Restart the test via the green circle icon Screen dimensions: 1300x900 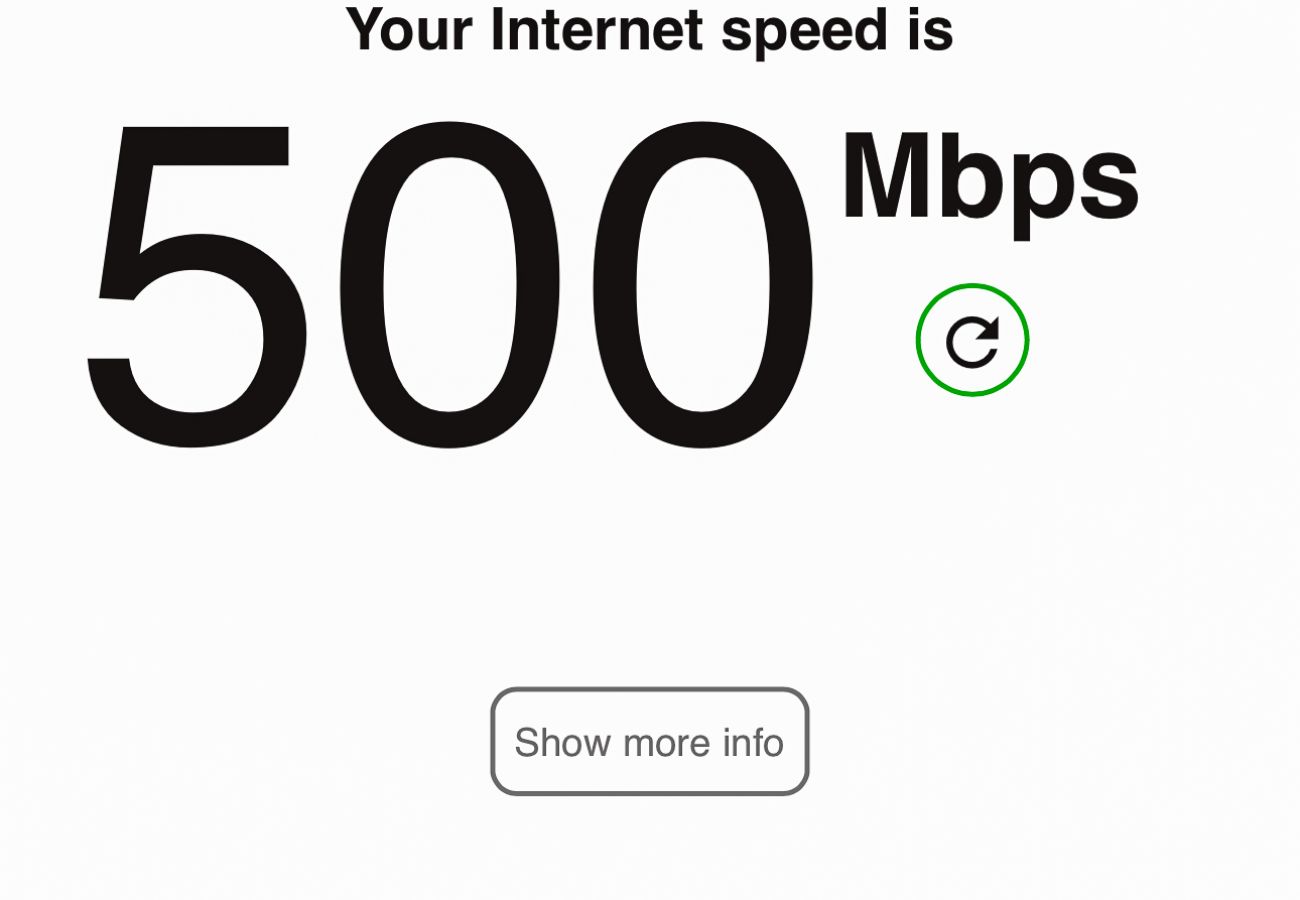coord(972,340)
